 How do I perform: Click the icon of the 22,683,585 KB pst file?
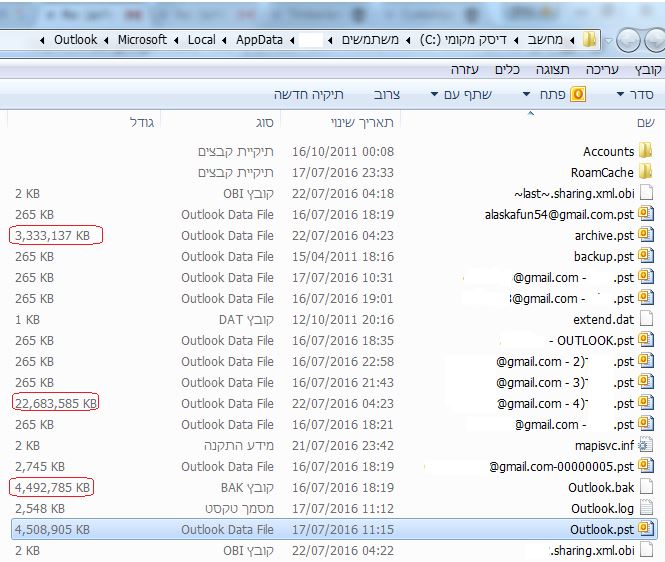[646, 403]
